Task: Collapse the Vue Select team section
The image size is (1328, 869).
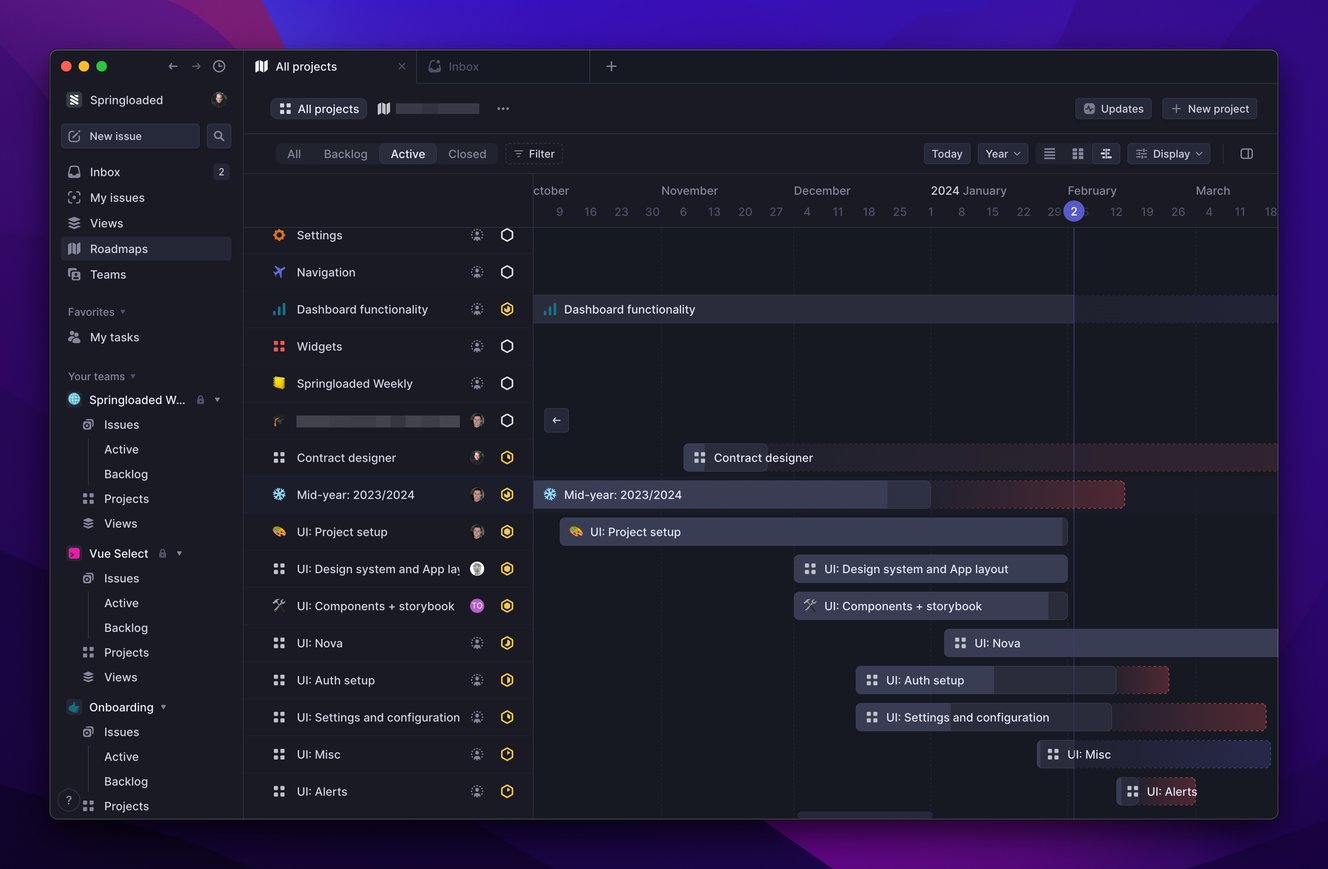Action: pyautogui.click(x=179, y=553)
